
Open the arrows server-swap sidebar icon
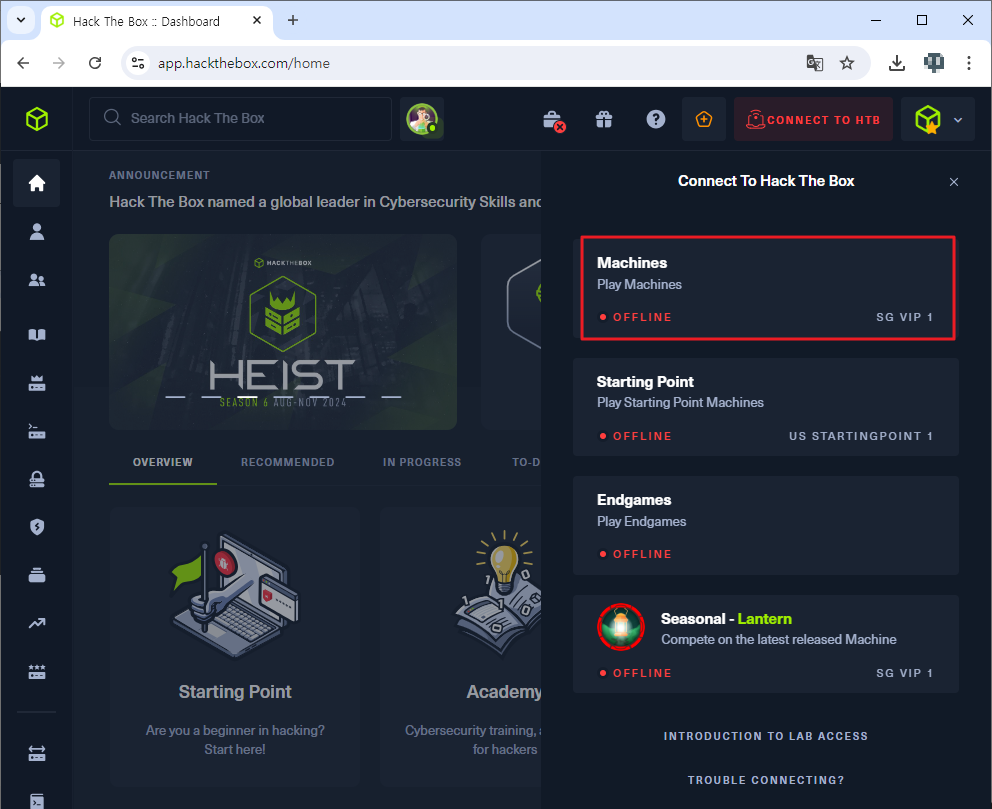(37, 753)
